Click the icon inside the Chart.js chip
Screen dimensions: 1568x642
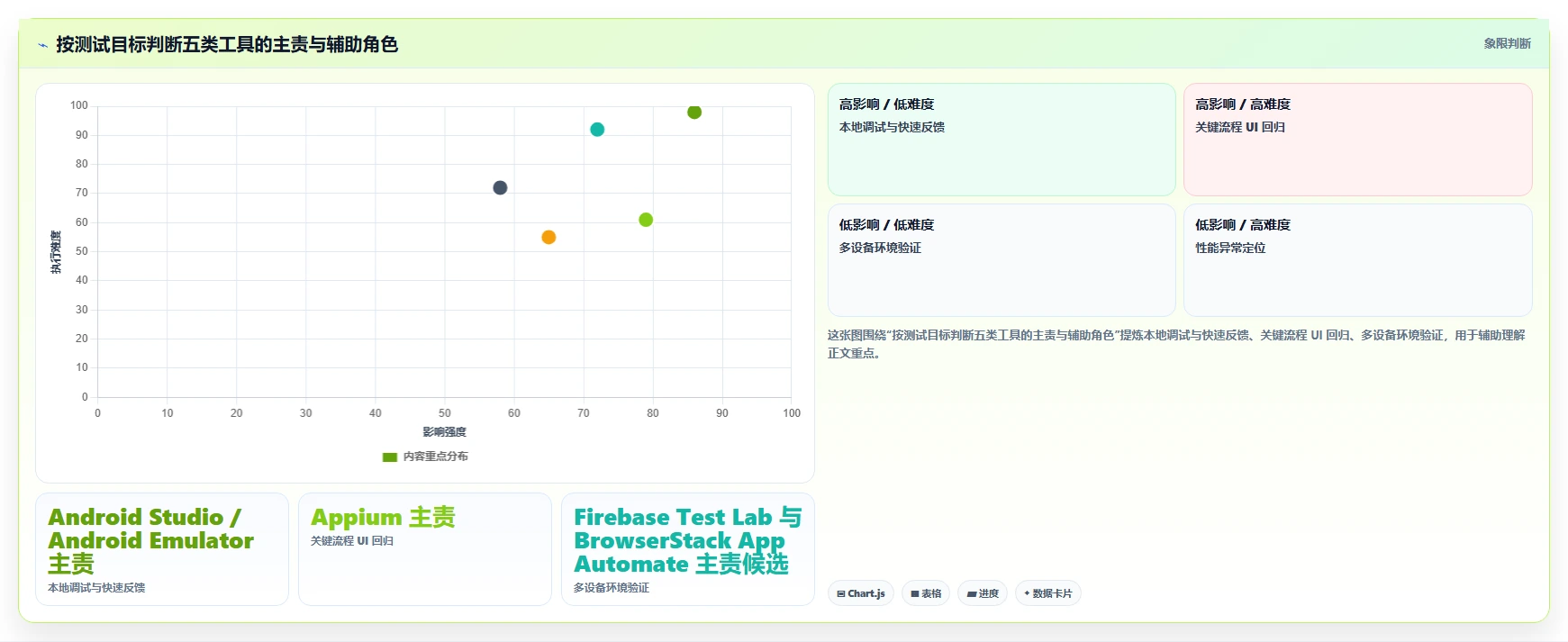point(841,593)
